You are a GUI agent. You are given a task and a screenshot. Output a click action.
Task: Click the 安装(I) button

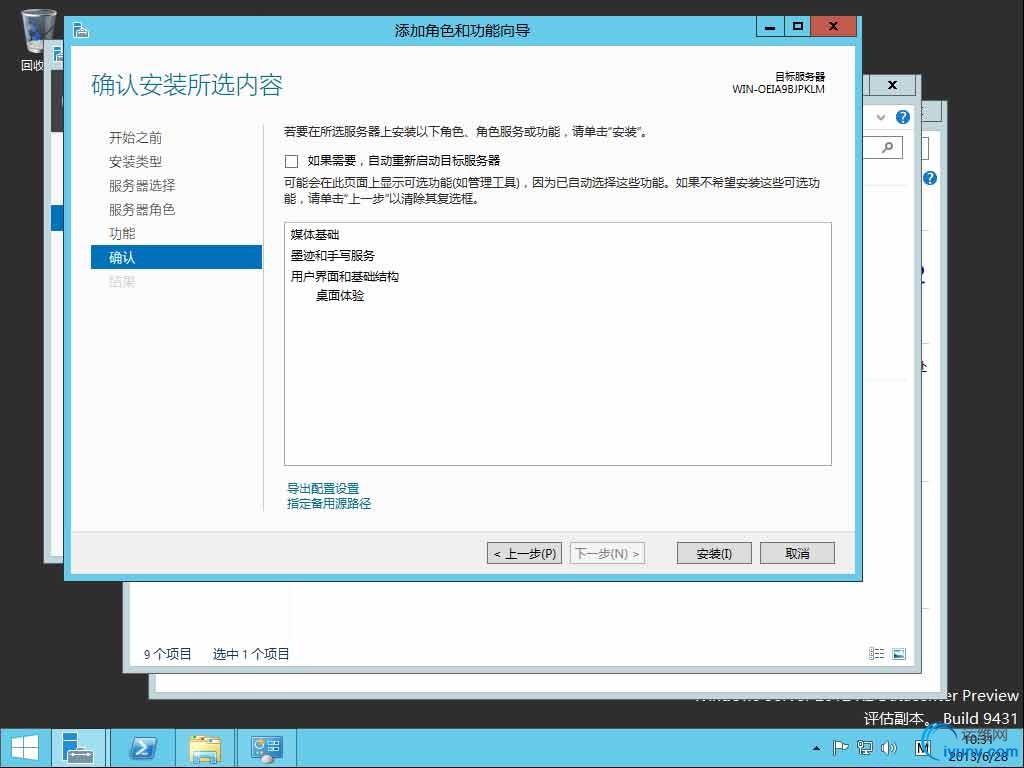[x=714, y=553]
